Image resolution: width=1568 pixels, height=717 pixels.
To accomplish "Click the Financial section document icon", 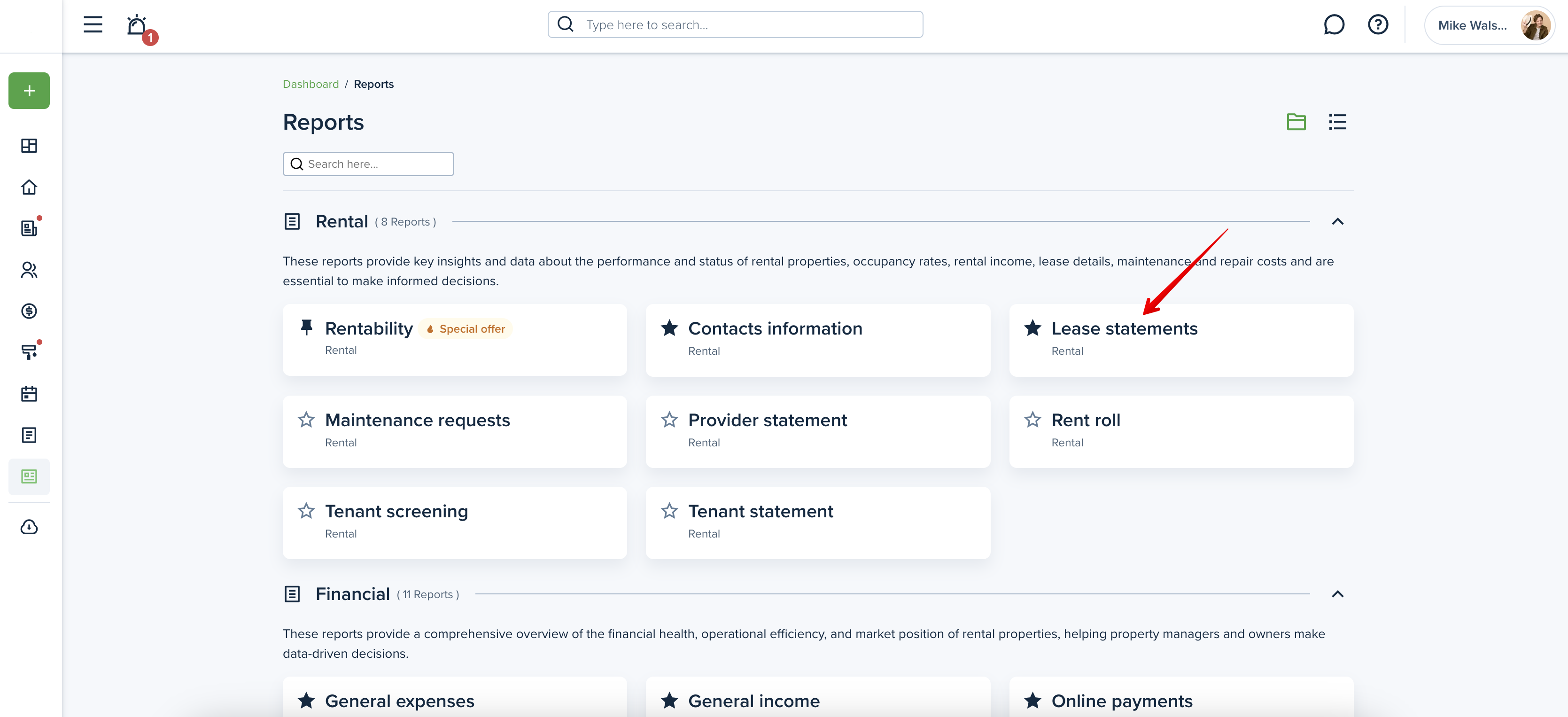I will coord(292,594).
